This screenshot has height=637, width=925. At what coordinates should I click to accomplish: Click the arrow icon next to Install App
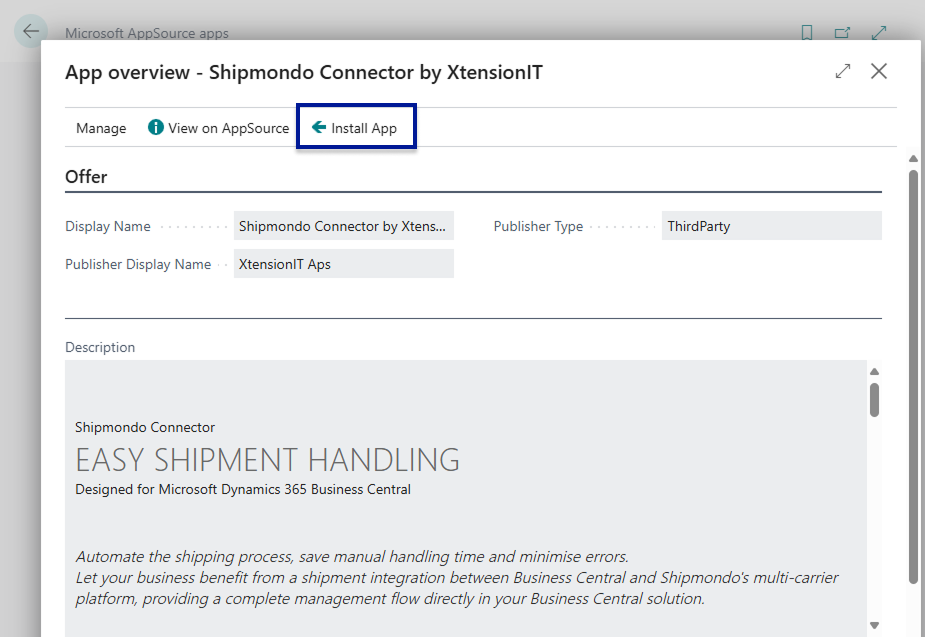319,128
